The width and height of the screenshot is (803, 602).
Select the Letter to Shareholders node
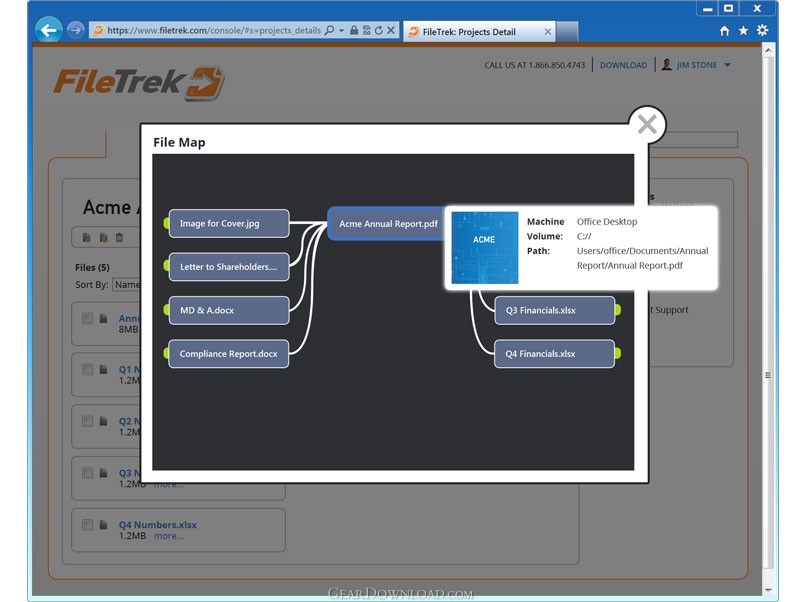pos(229,267)
